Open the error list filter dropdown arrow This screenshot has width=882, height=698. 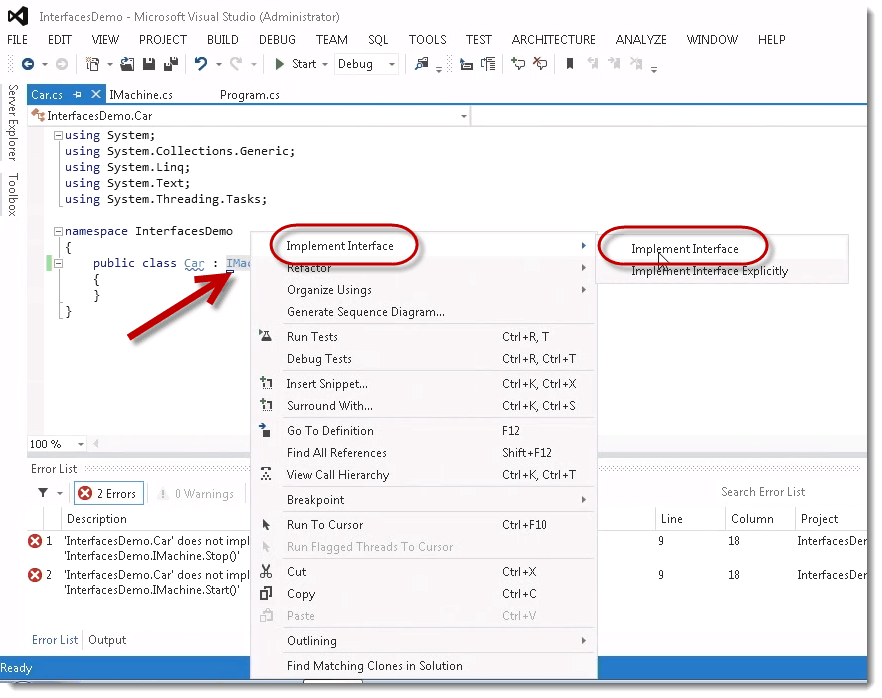pos(60,494)
